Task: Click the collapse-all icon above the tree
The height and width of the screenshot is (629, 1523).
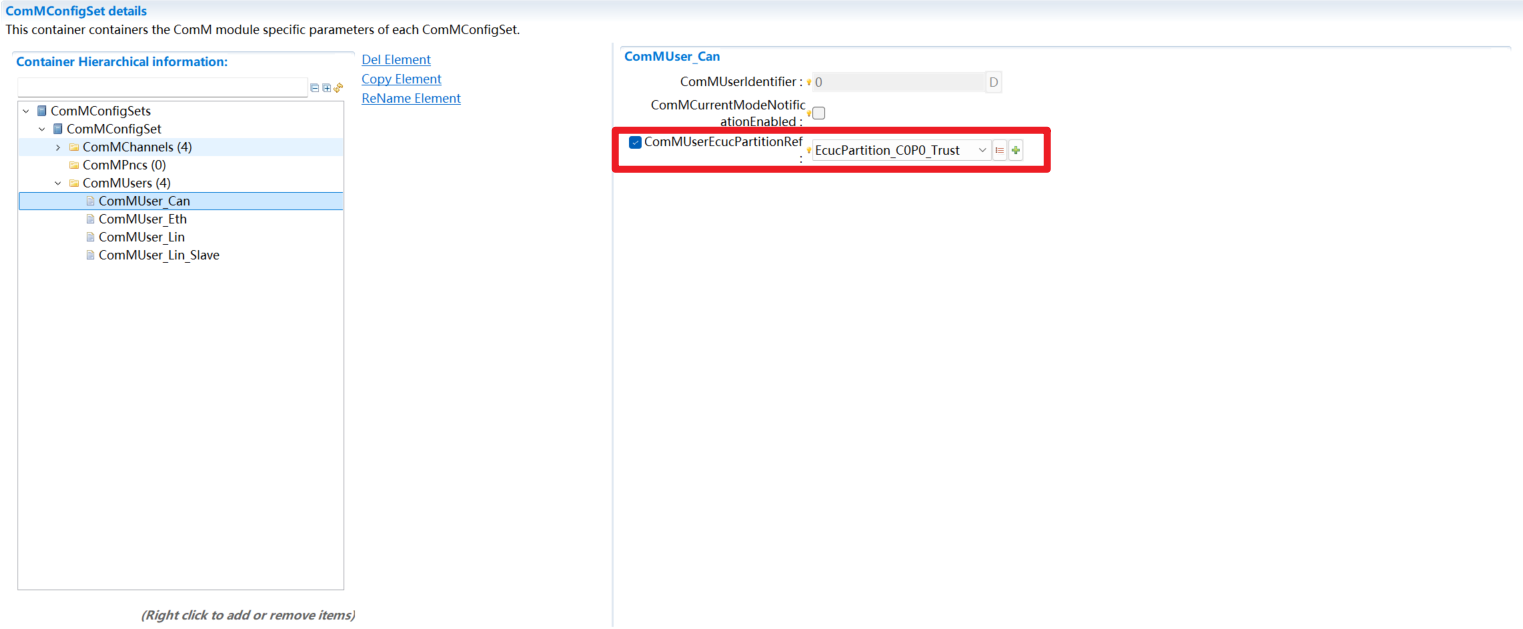Action: (314, 88)
